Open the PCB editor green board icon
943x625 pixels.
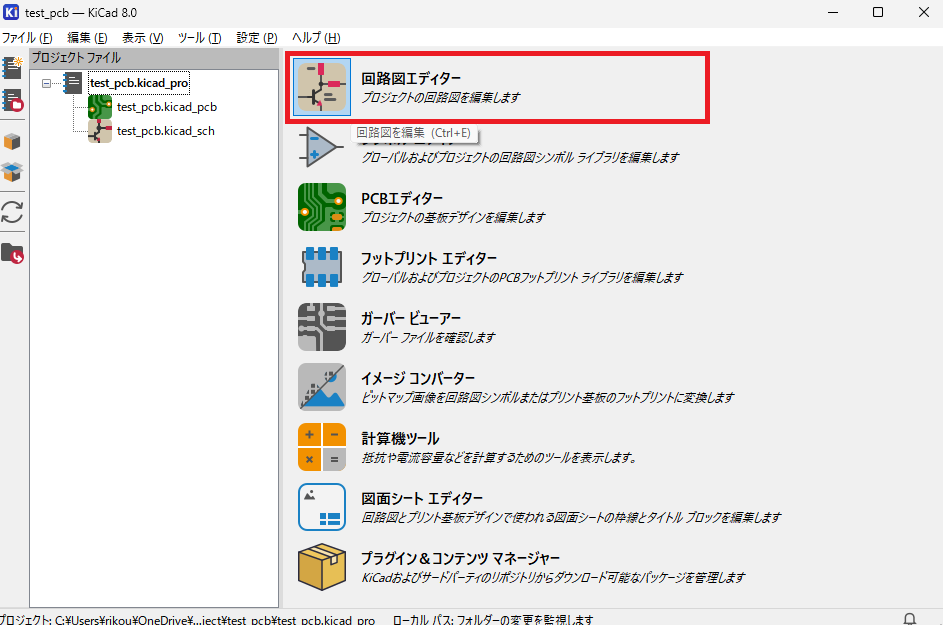[x=322, y=207]
